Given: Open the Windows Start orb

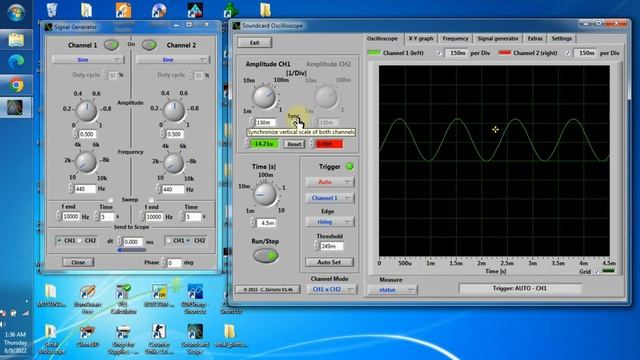Looking at the screenshot, I should click(16, 13).
